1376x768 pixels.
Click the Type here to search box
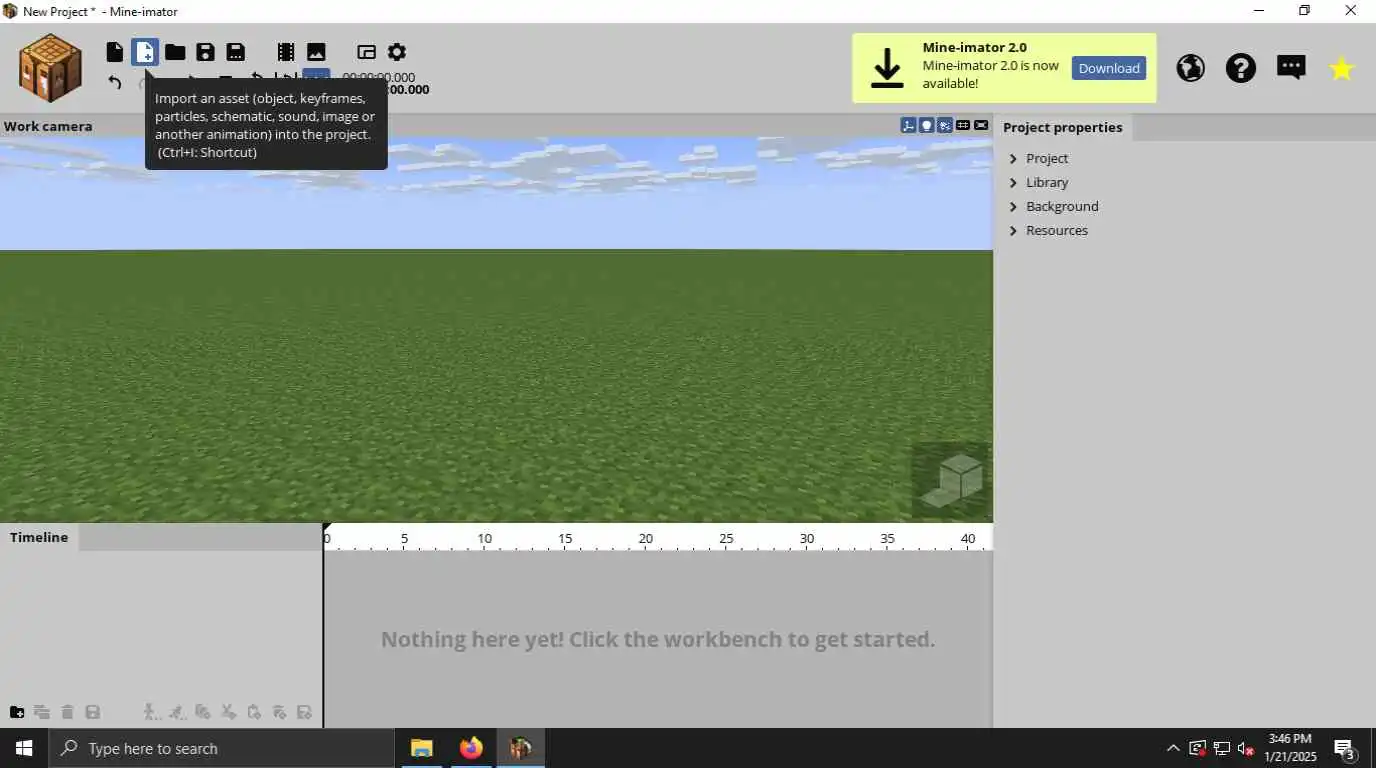tap(221, 748)
